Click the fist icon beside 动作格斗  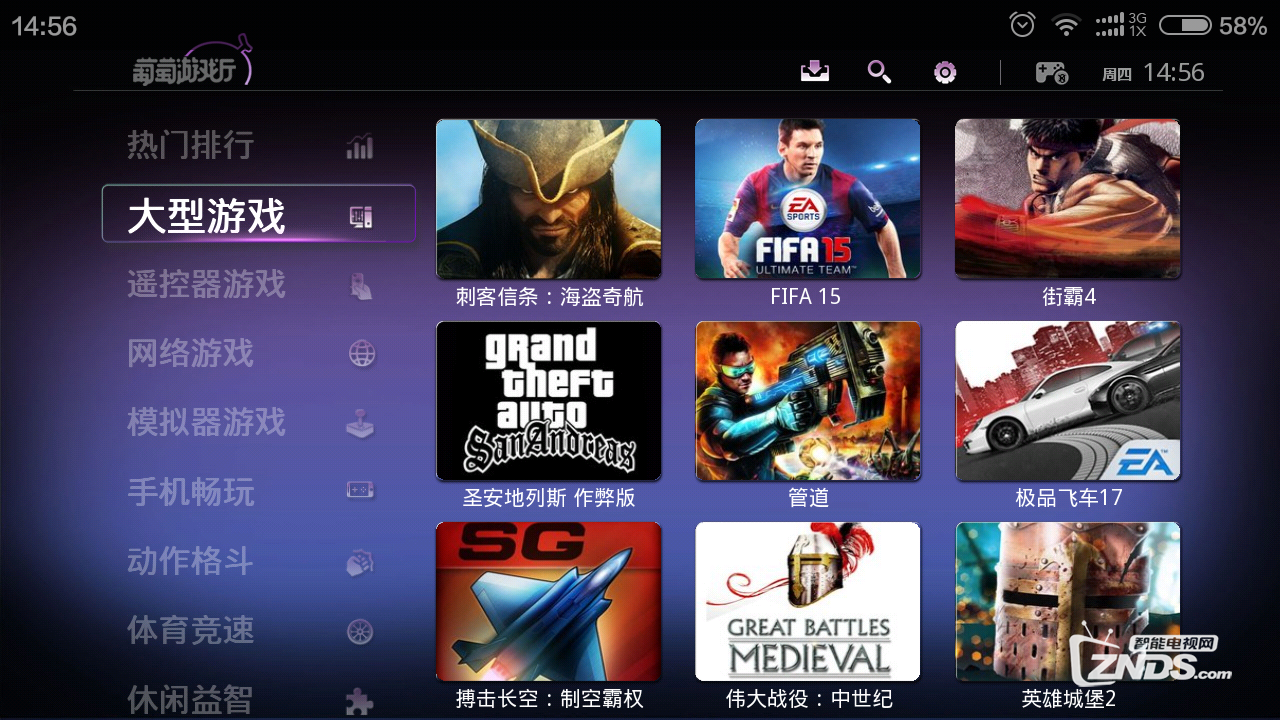[360, 562]
